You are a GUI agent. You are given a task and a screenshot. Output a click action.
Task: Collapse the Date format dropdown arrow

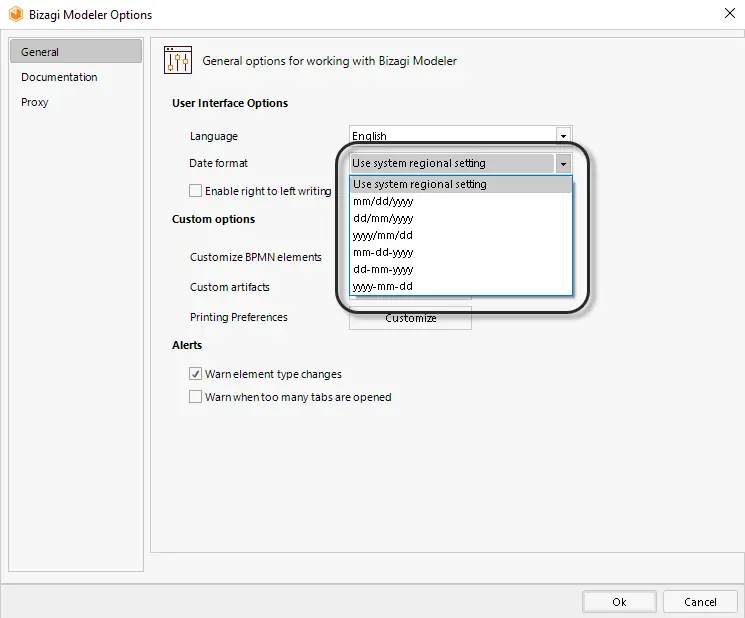563,164
